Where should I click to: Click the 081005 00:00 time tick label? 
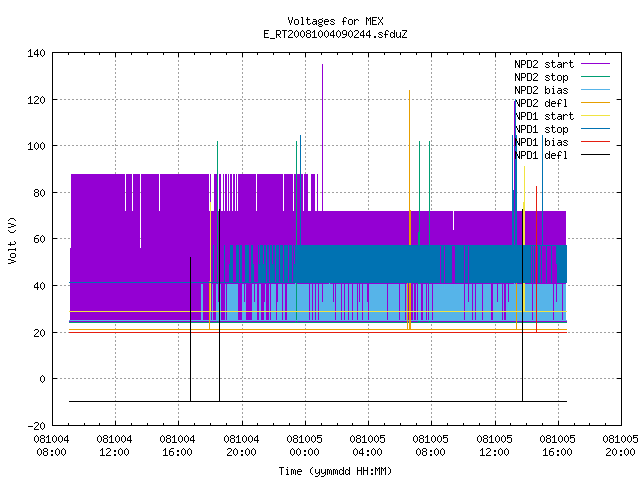click(x=304, y=446)
